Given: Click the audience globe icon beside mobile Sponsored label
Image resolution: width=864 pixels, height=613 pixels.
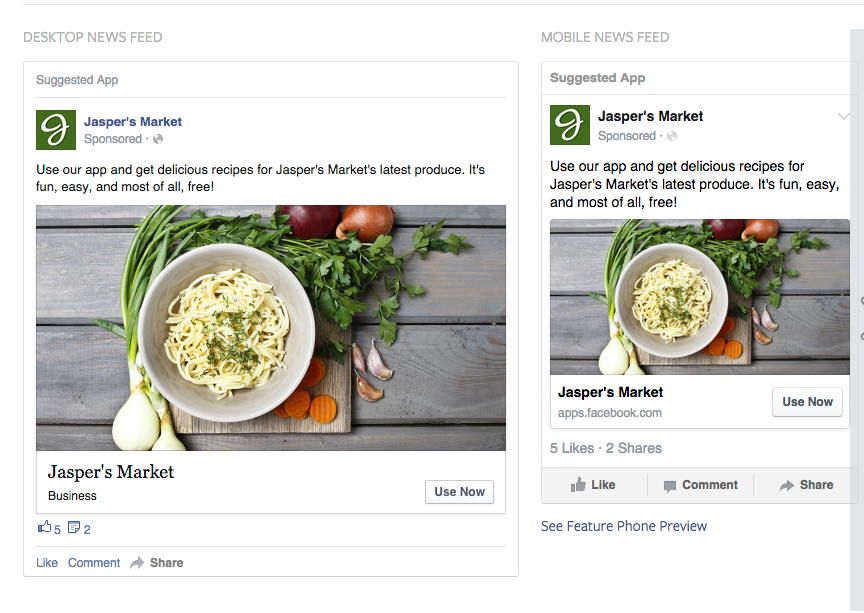Looking at the screenshot, I should pos(671,136).
